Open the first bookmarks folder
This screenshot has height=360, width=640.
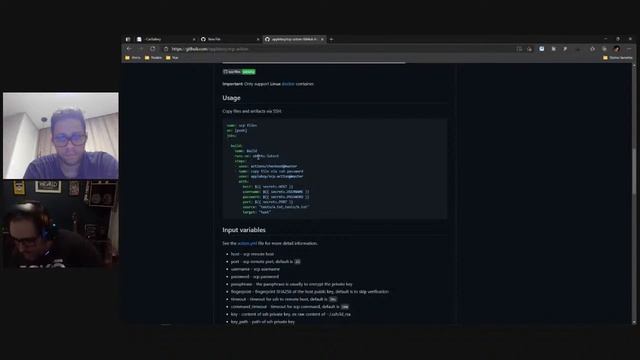133,58
